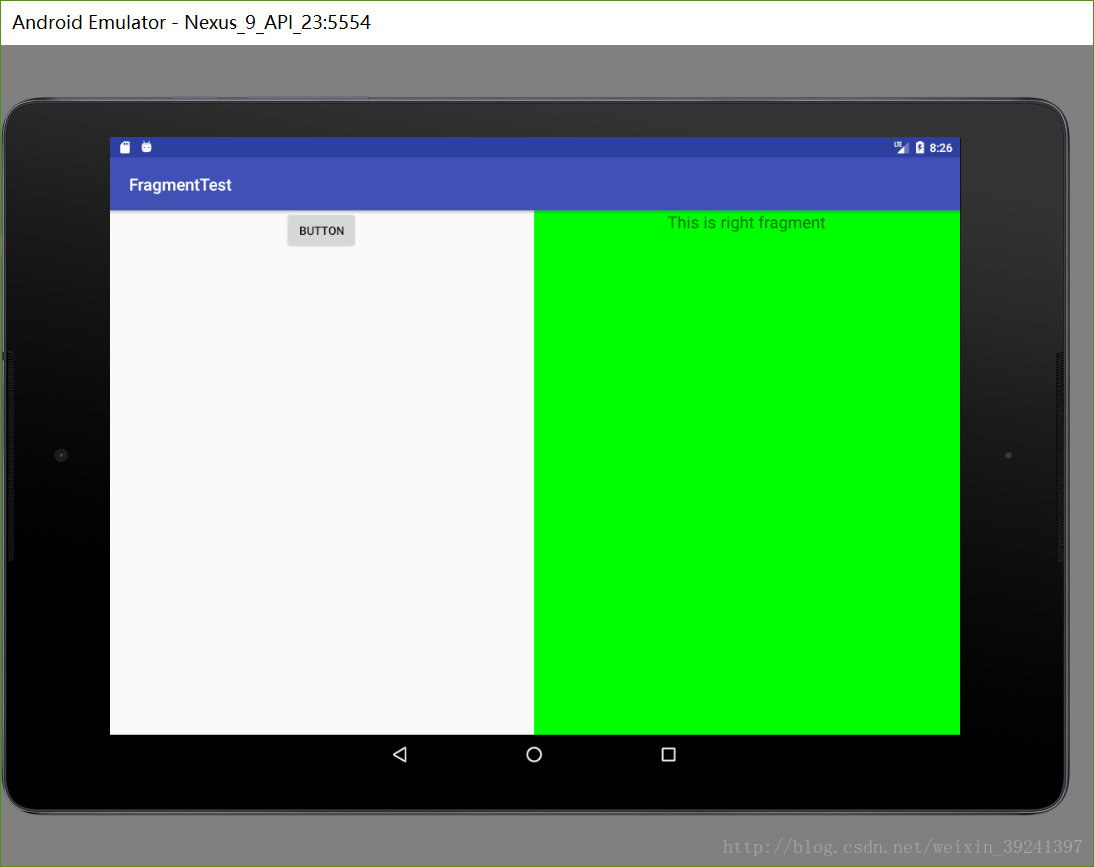Tap the BUTTON in the left fragment
Screen dimensions: 1094x867
pyautogui.click(x=321, y=231)
